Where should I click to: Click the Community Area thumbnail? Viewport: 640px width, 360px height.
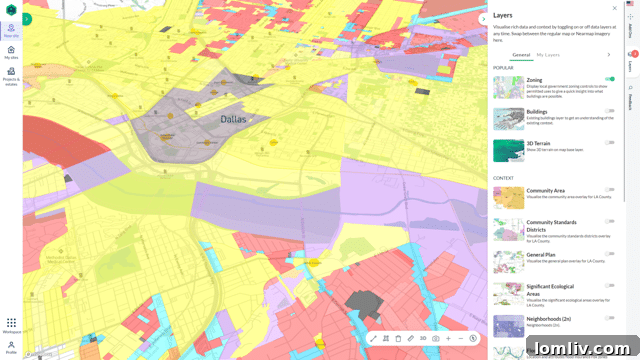[x=509, y=198]
